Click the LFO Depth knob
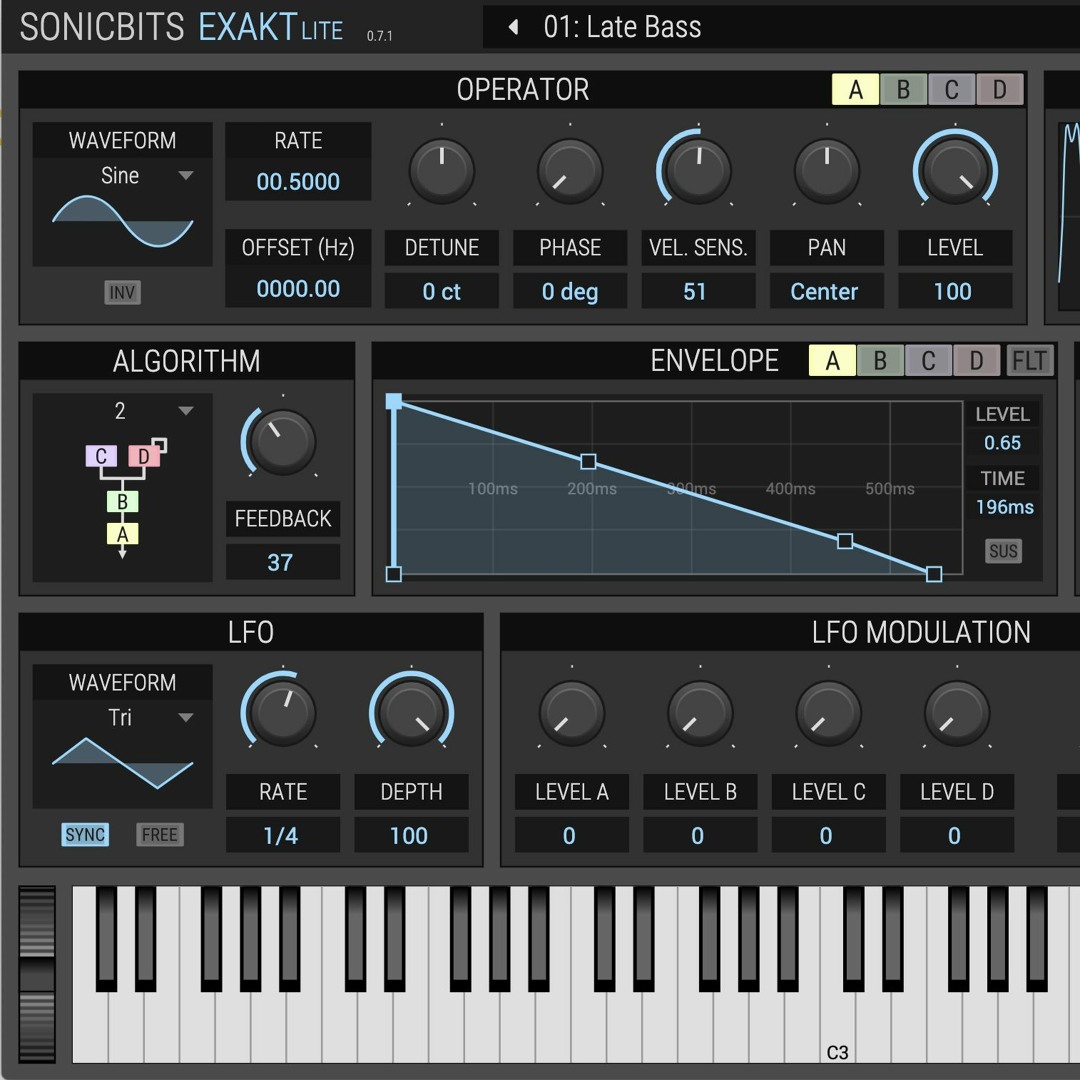The image size is (1080, 1080). pyautogui.click(x=411, y=712)
